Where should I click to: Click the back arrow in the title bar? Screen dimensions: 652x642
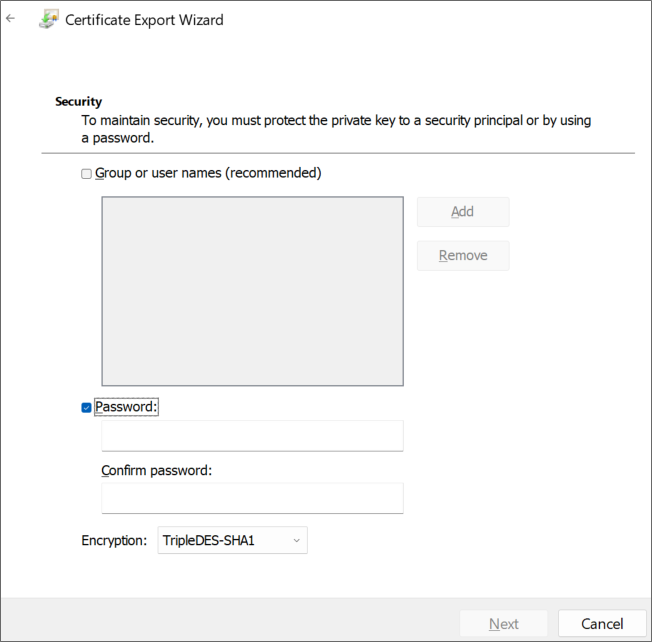click(11, 19)
